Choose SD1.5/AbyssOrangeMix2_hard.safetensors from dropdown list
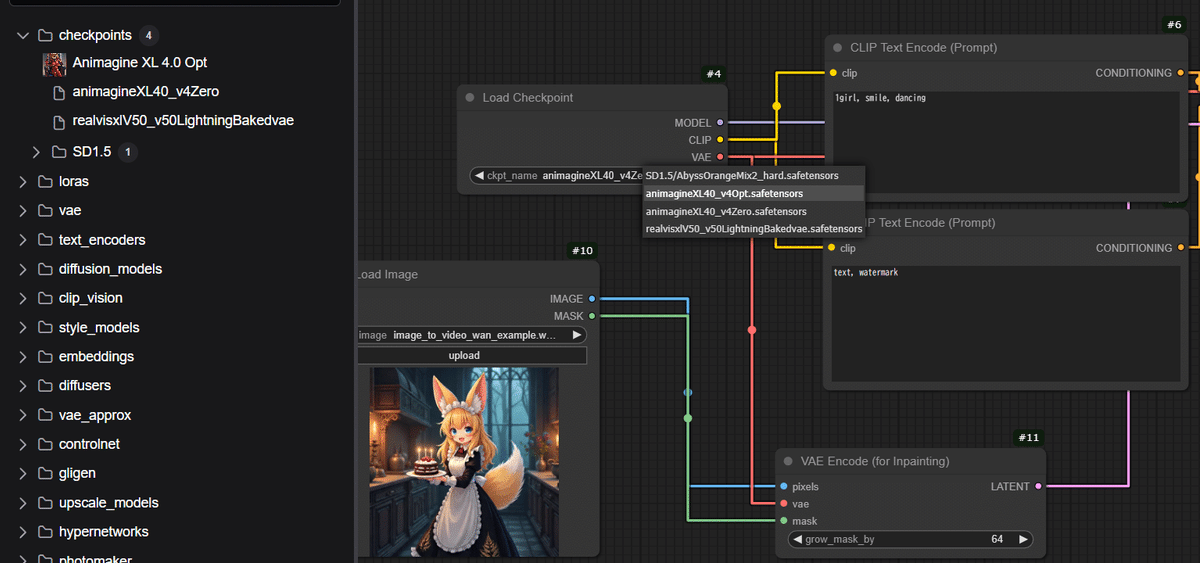Screen dimensions: 1200x563 coord(754,176)
